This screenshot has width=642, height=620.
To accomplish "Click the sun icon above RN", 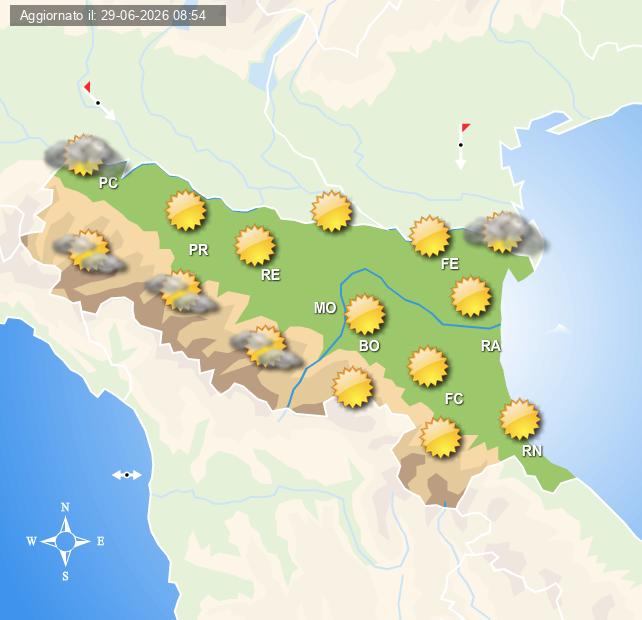I will pos(520,419).
